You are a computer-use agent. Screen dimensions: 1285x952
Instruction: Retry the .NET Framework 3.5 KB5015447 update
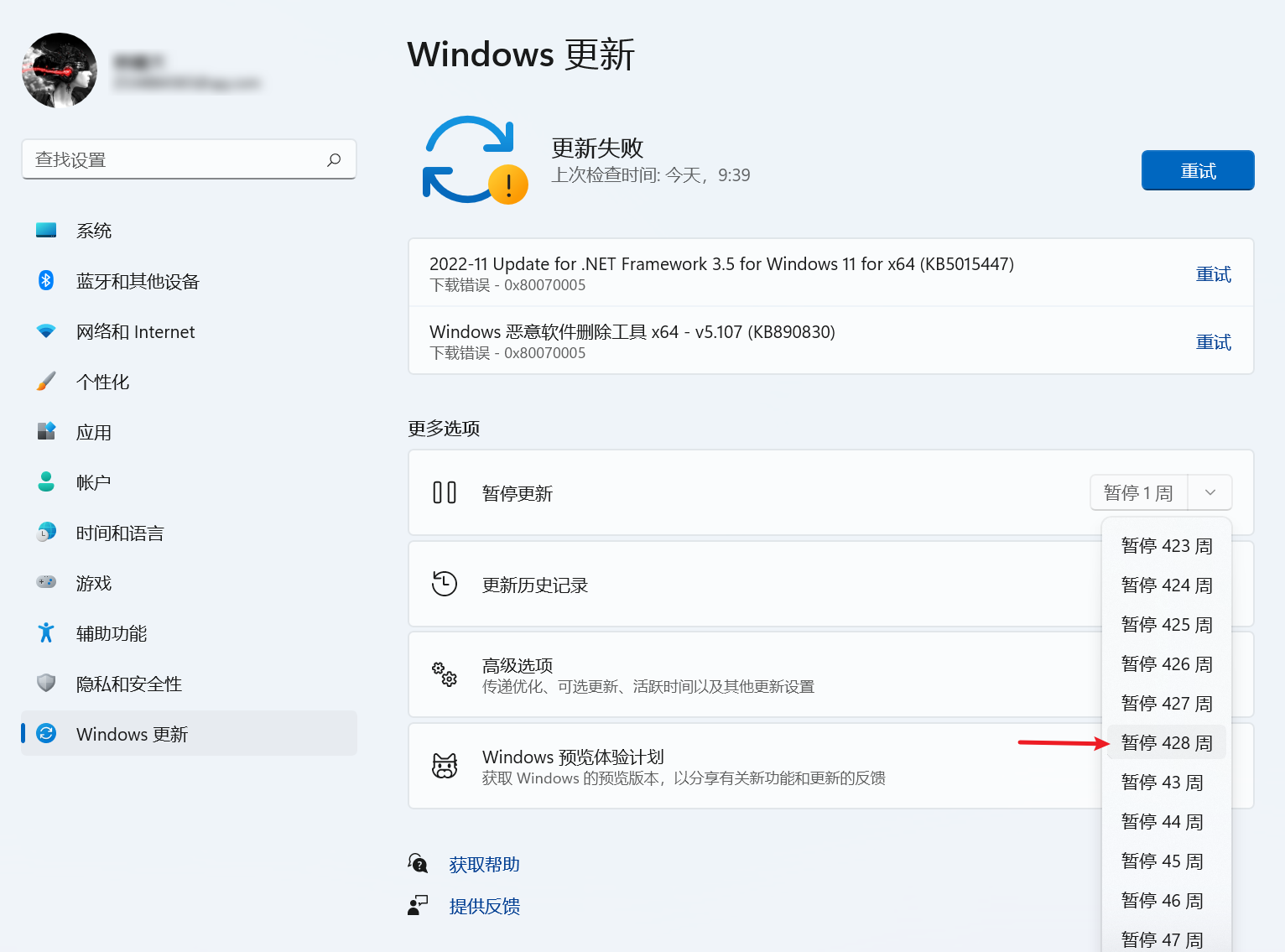pyautogui.click(x=1213, y=274)
